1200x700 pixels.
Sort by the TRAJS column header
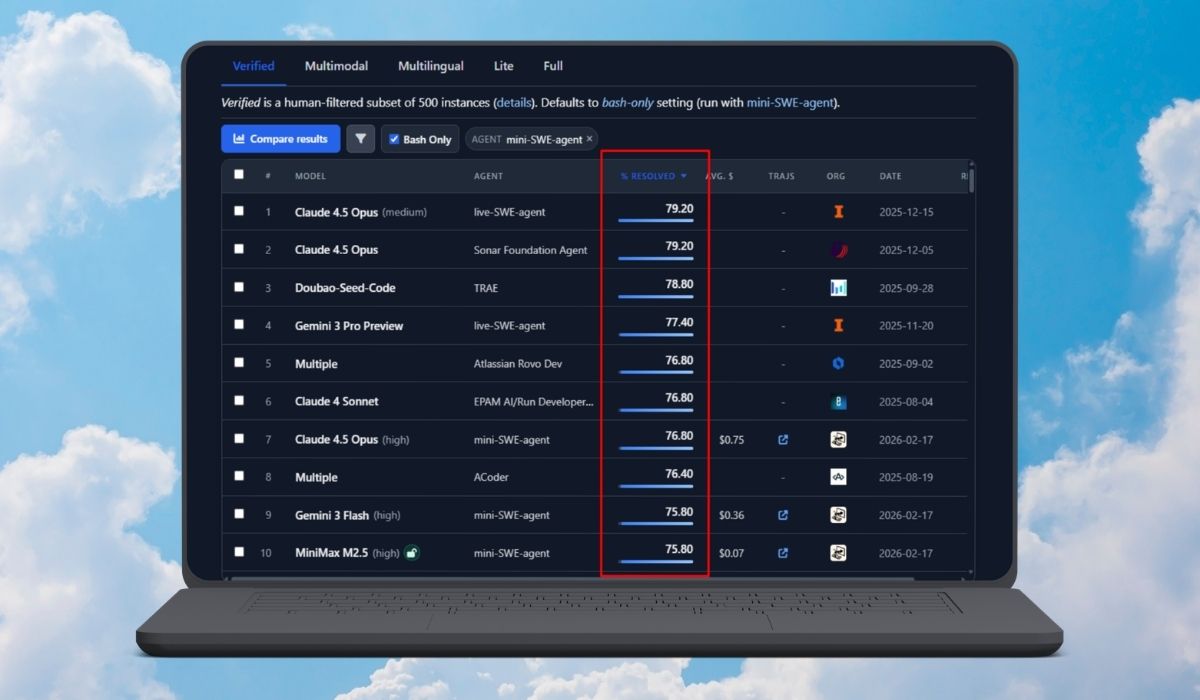781,176
